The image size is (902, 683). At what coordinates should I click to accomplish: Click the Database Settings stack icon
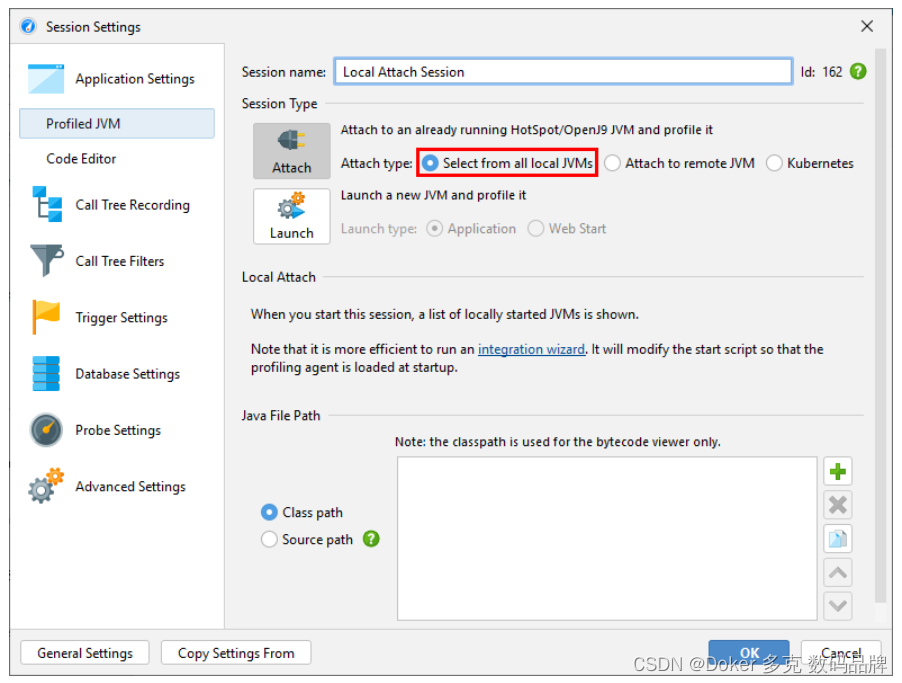coord(45,373)
